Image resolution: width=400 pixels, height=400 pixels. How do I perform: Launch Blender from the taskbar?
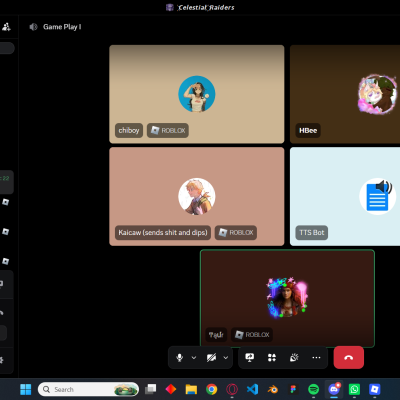(x=273, y=389)
